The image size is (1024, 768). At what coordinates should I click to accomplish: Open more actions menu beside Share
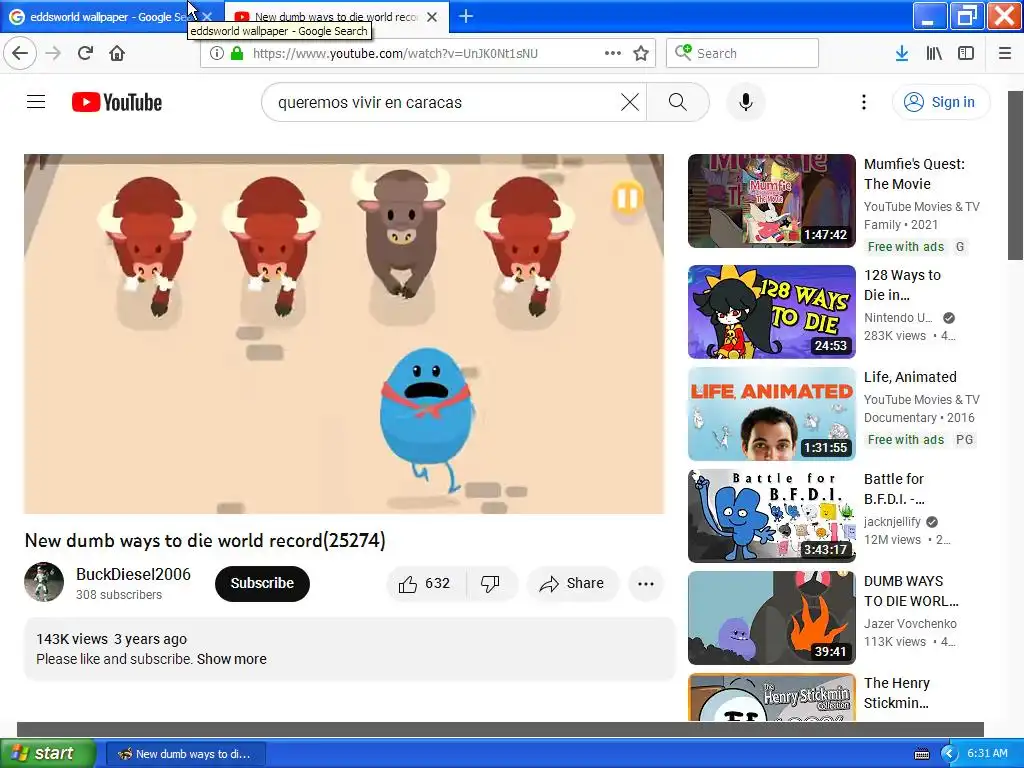click(x=646, y=583)
